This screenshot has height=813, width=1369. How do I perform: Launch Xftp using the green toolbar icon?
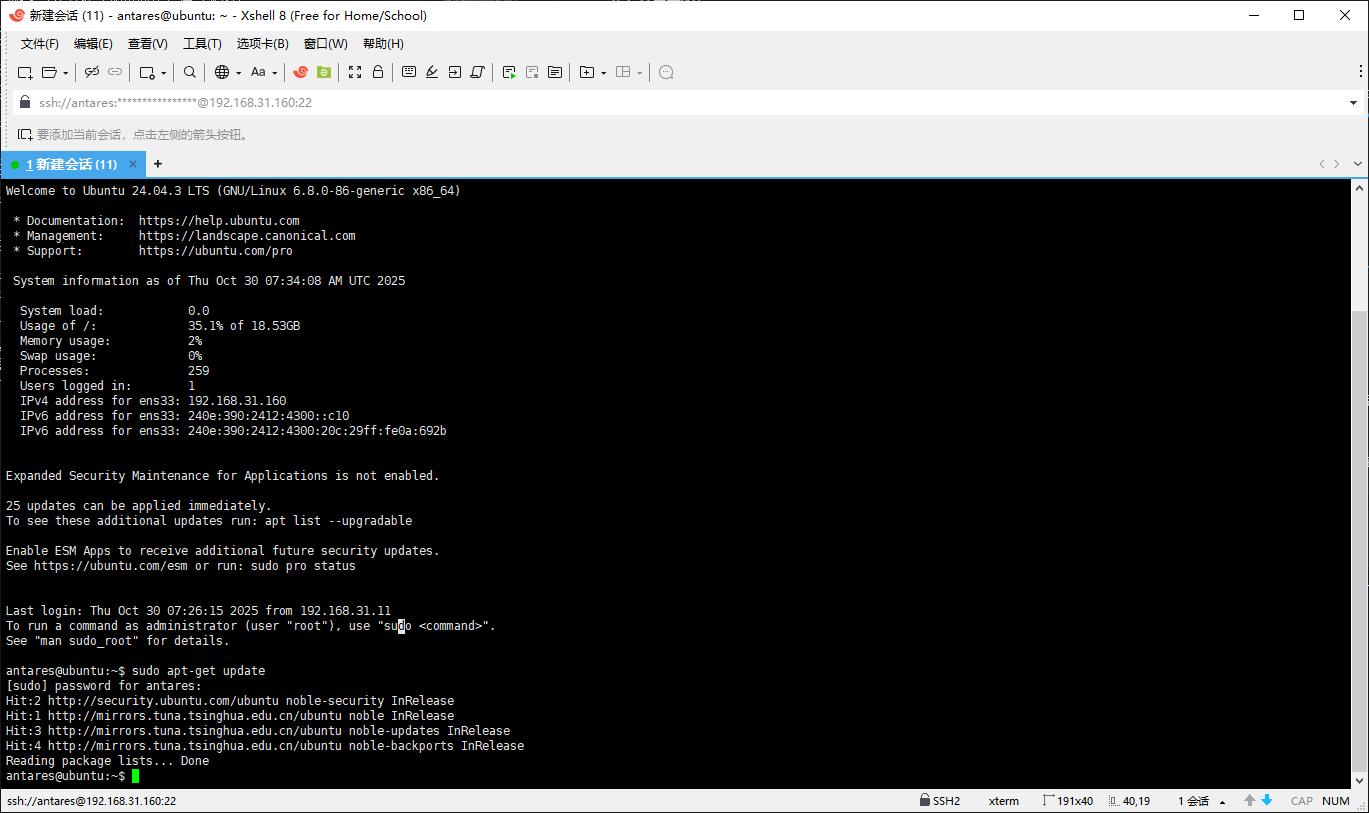[x=324, y=72]
